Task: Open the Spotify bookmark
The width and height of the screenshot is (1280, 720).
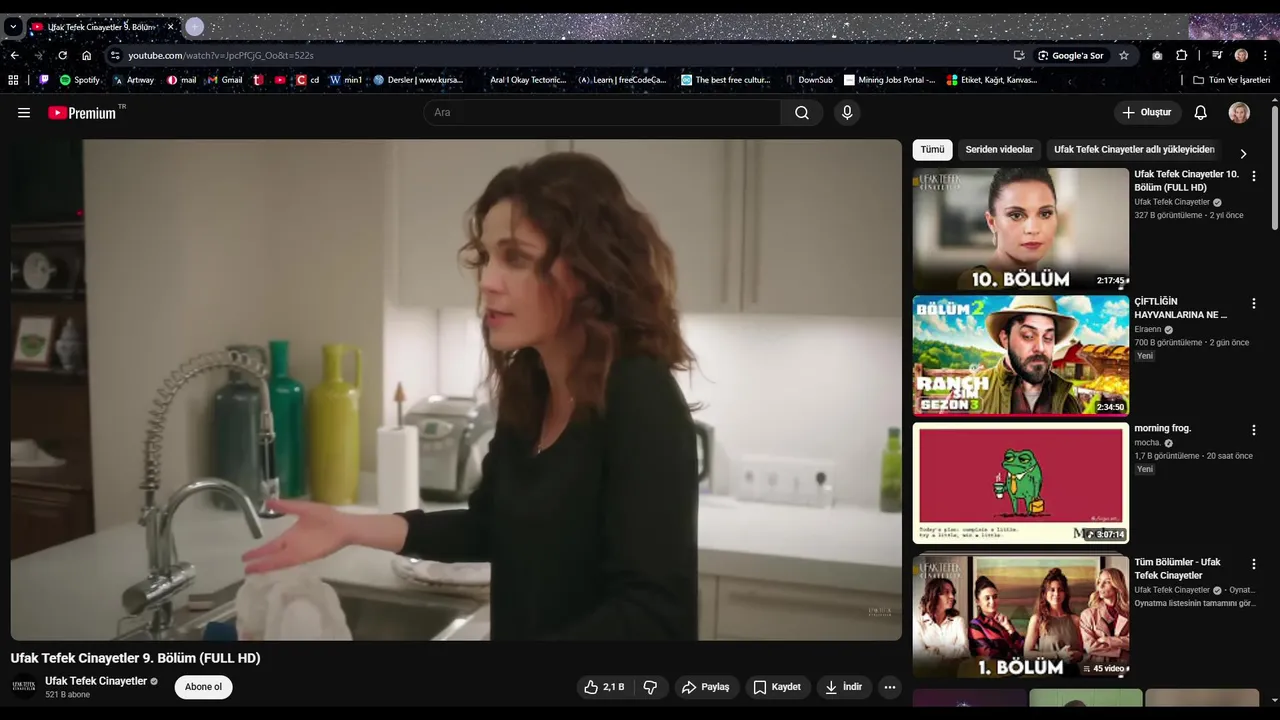Action: tap(80, 80)
